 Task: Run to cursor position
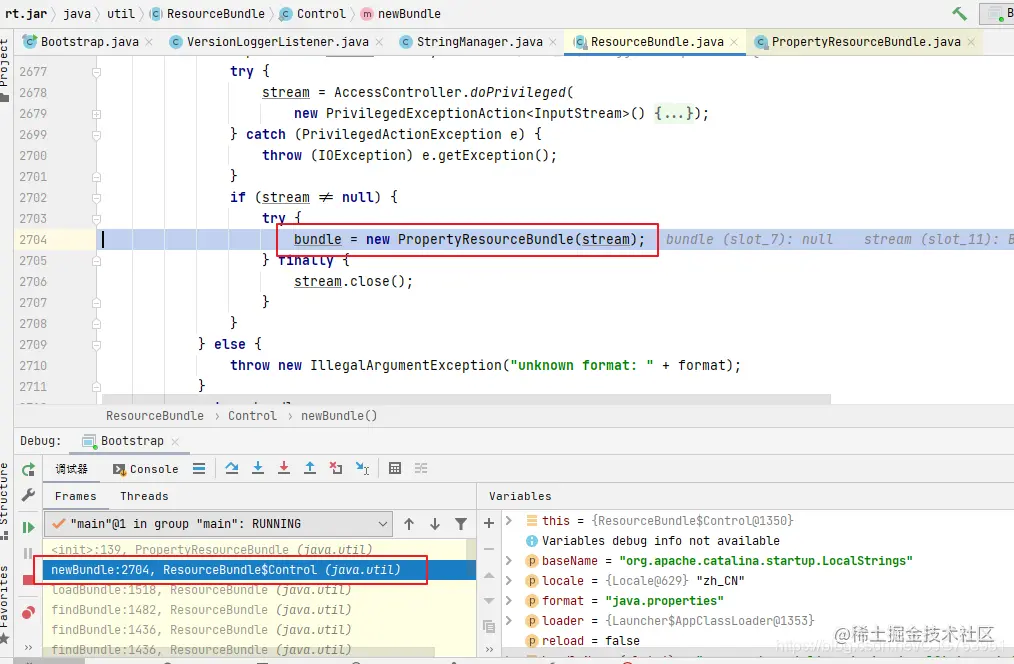(x=362, y=469)
